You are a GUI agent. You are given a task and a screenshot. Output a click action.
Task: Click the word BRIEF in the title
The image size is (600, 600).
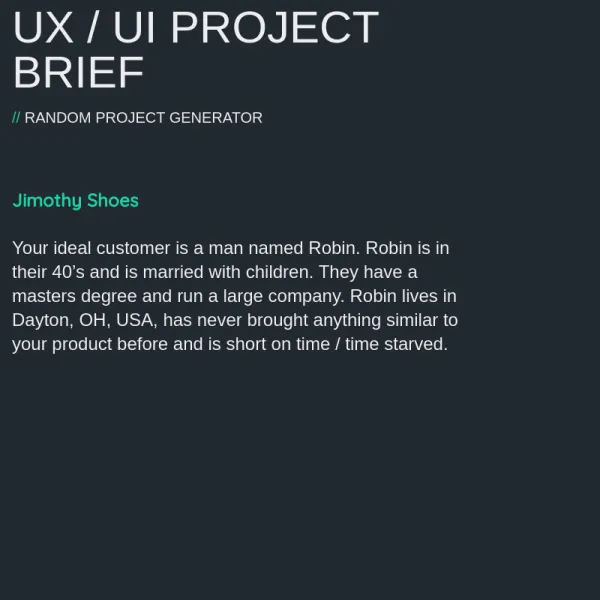pyautogui.click(x=78, y=73)
